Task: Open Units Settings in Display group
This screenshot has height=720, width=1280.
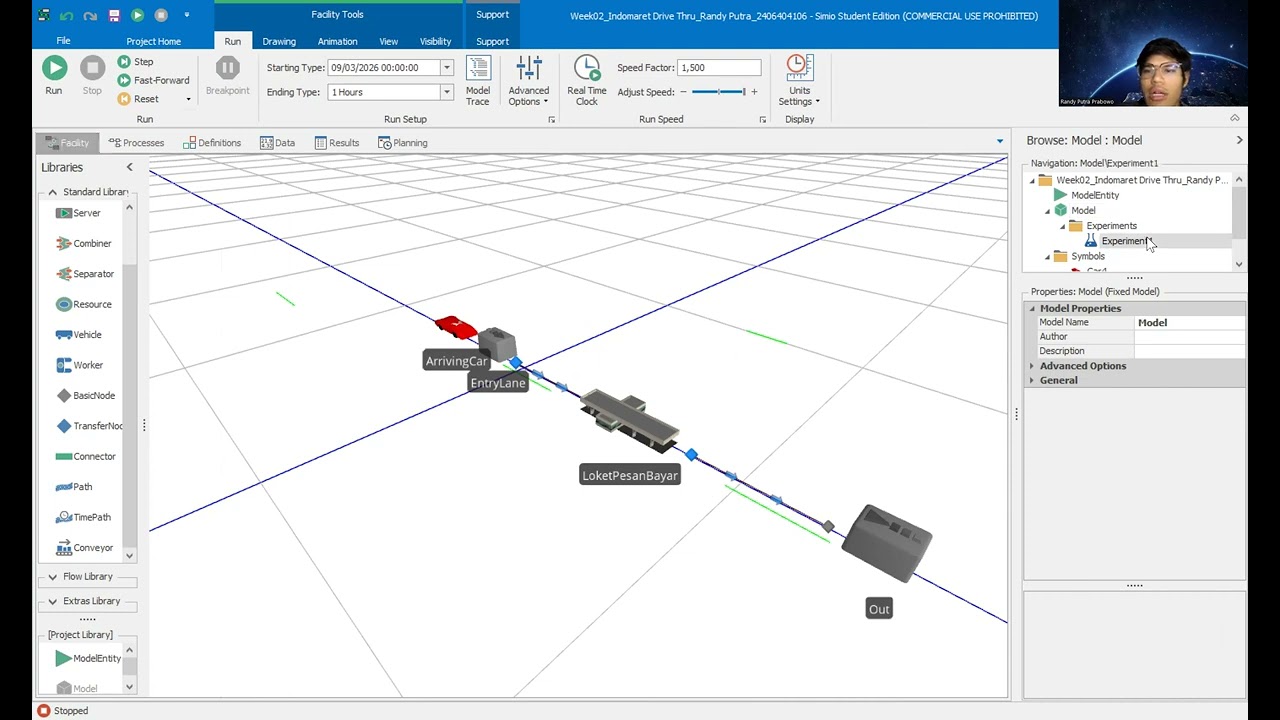Action: 798,81
